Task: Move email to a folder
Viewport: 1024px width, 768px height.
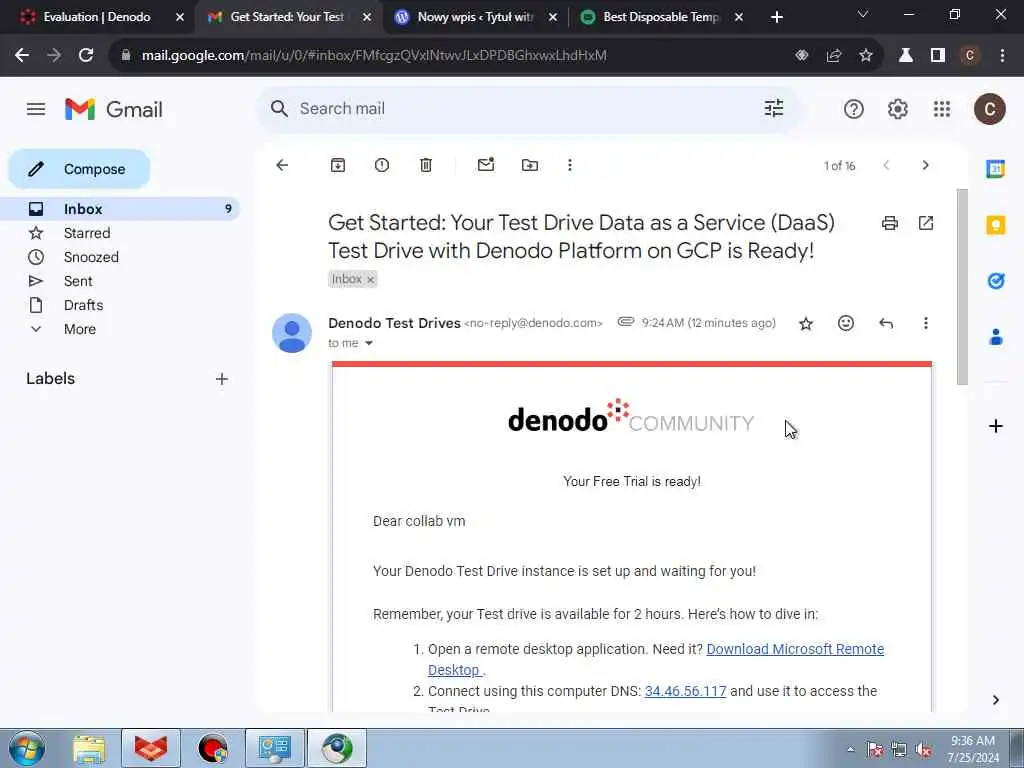Action: [x=530, y=165]
